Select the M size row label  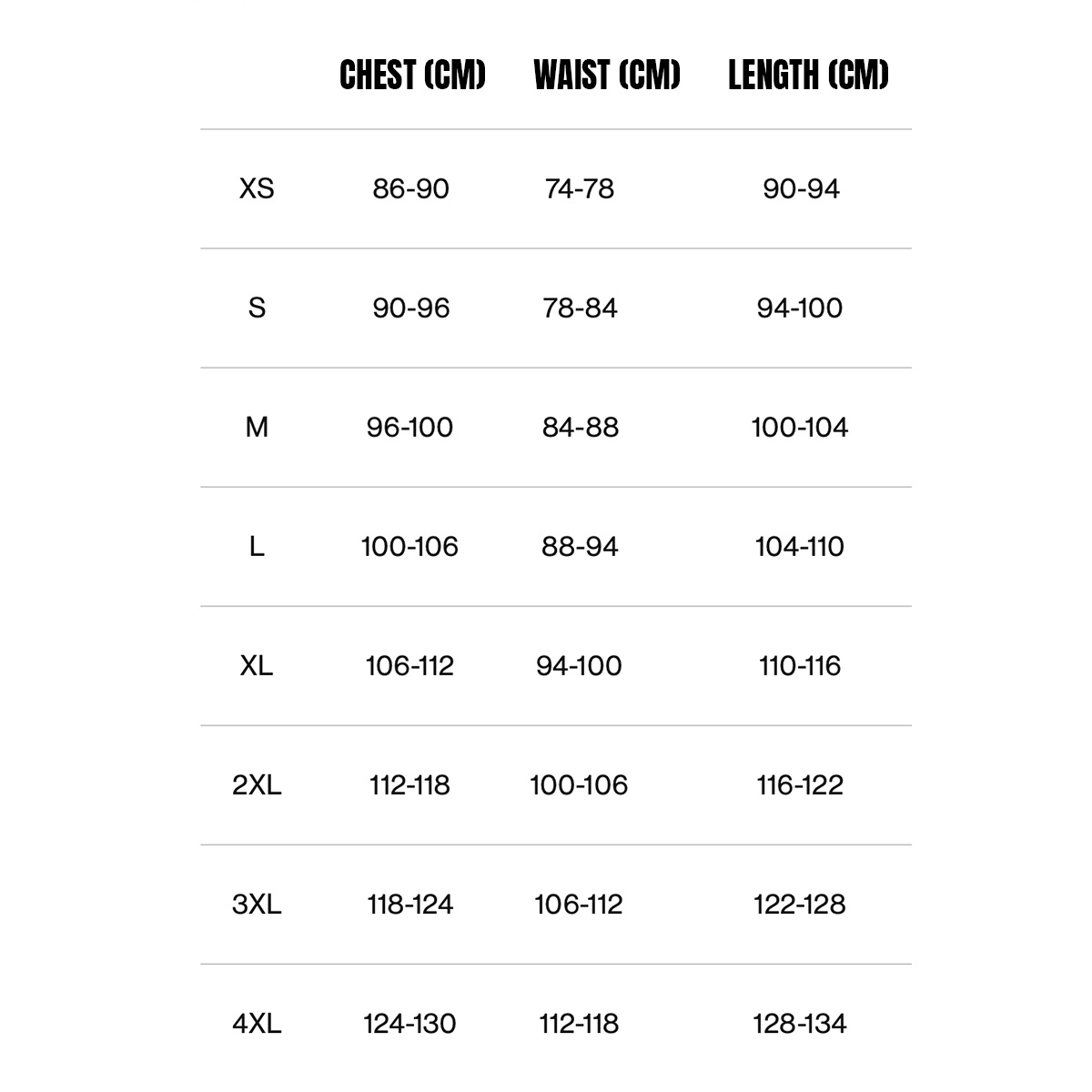pos(257,427)
